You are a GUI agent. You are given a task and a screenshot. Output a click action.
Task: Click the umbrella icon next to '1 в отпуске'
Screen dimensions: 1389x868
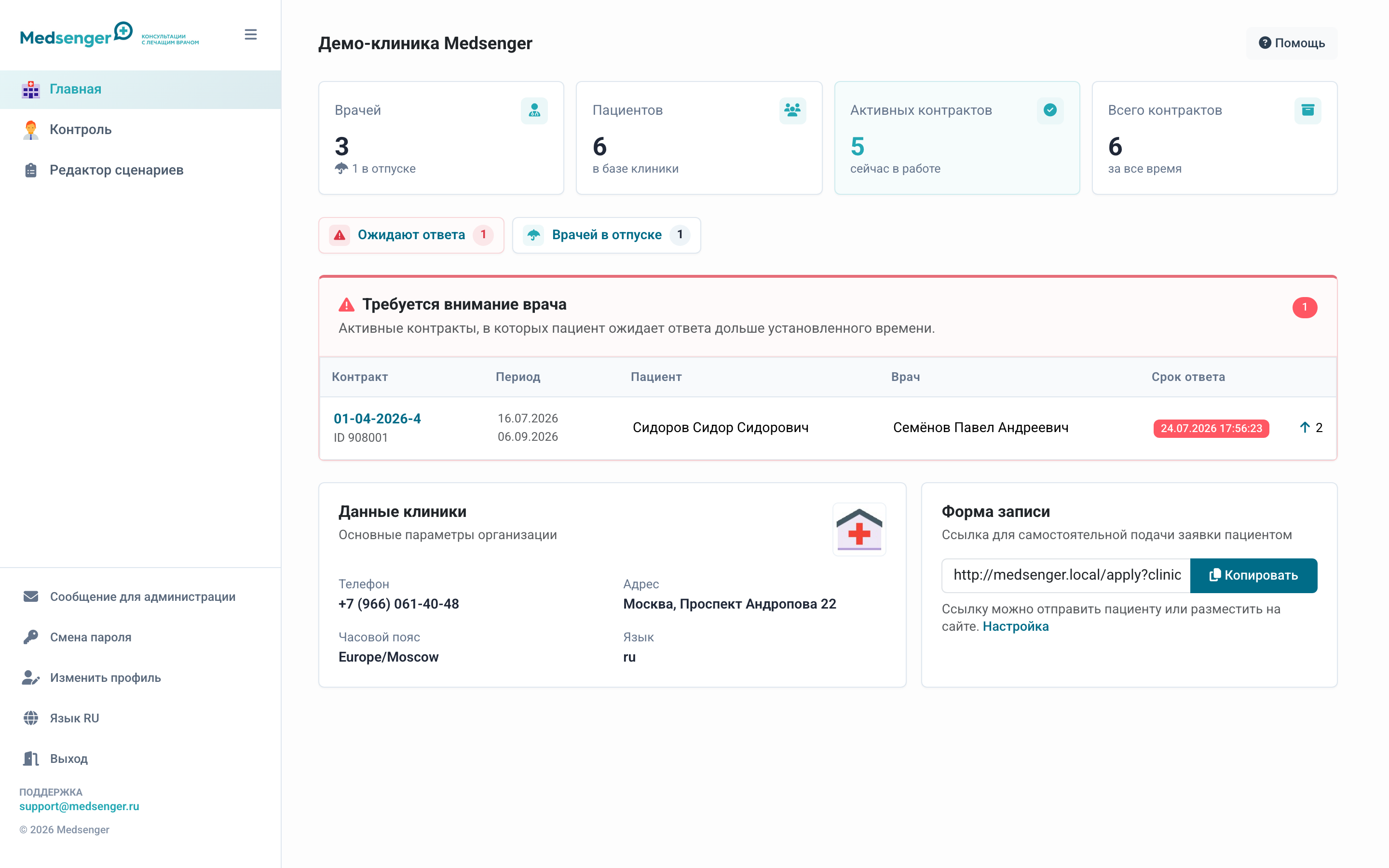(341, 168)
